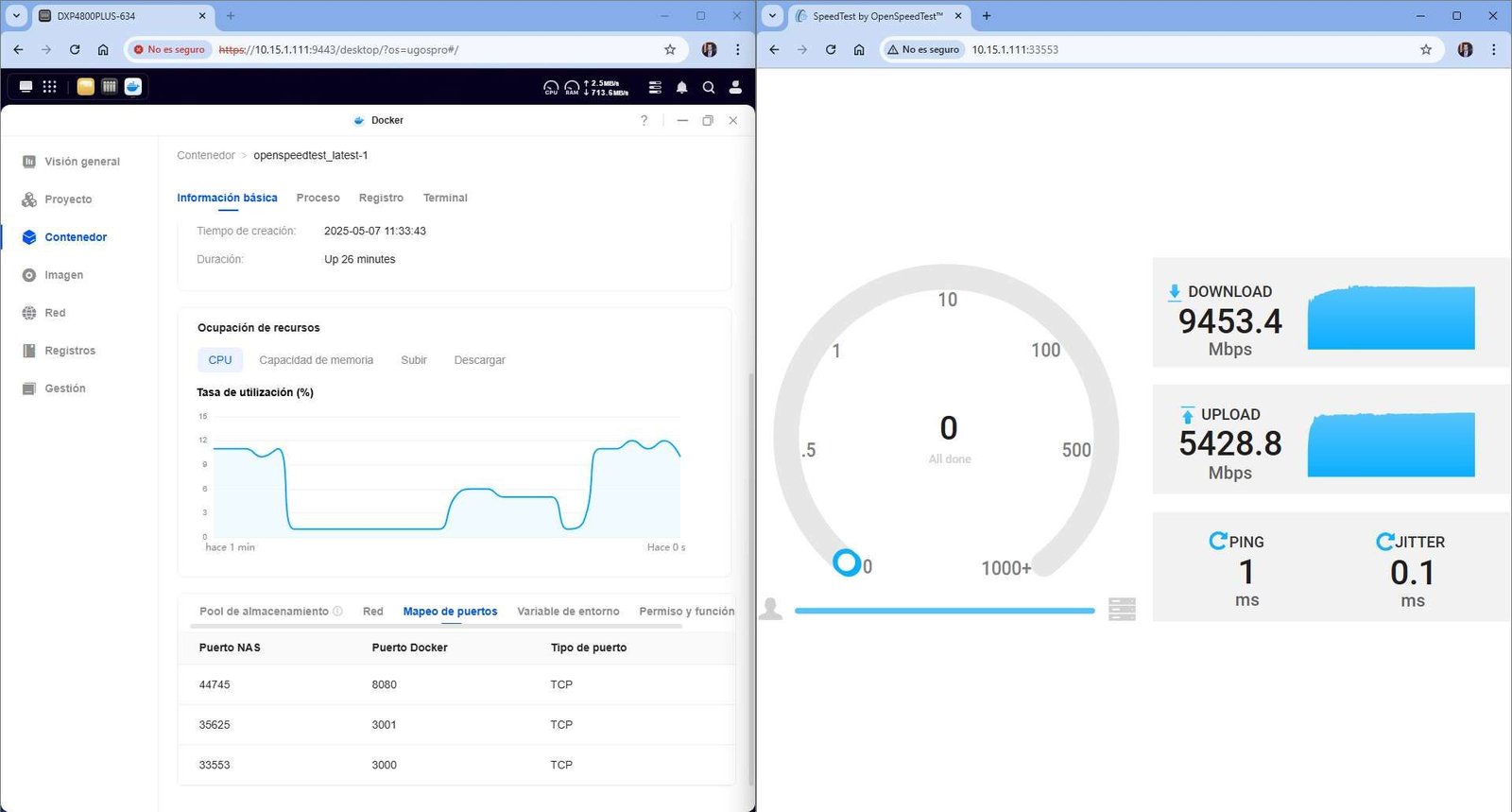Reload the DXP4800PLUS browser page
The height and width of the screenshot is (812, 1512).
[75, 49]
